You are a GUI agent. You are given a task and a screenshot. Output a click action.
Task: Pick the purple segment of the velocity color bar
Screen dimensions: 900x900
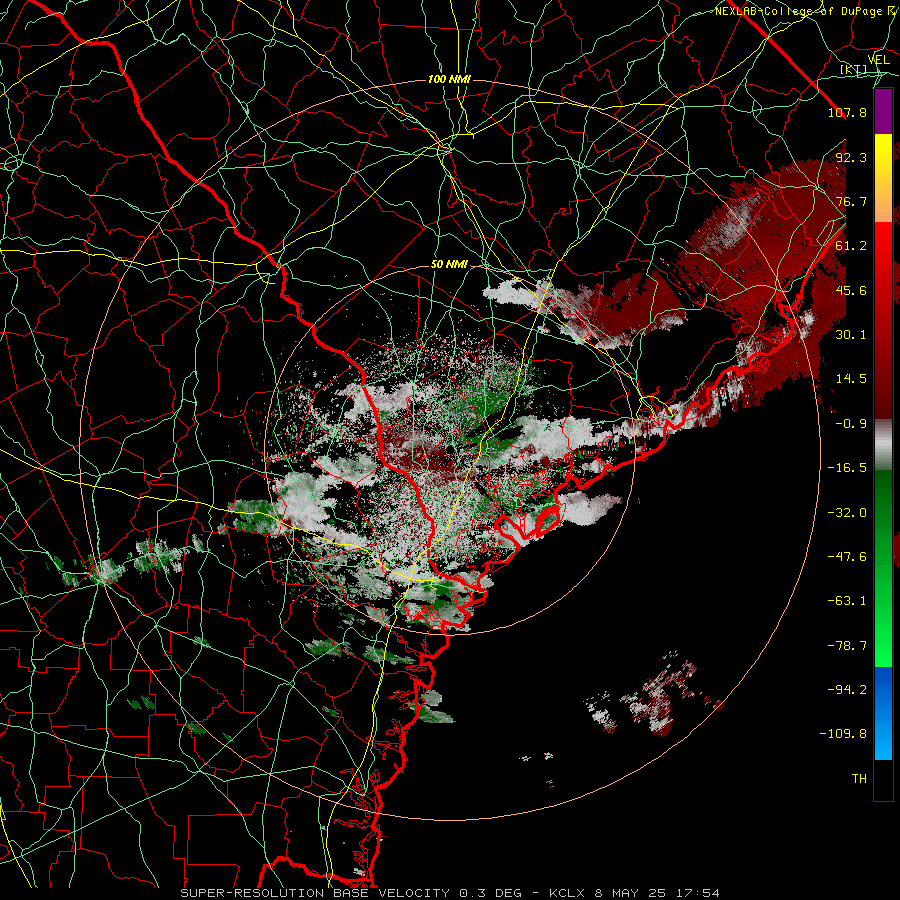883,111
